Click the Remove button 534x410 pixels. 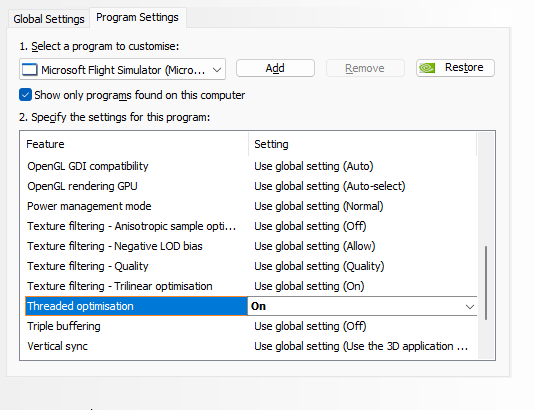(x=365, y=68)
